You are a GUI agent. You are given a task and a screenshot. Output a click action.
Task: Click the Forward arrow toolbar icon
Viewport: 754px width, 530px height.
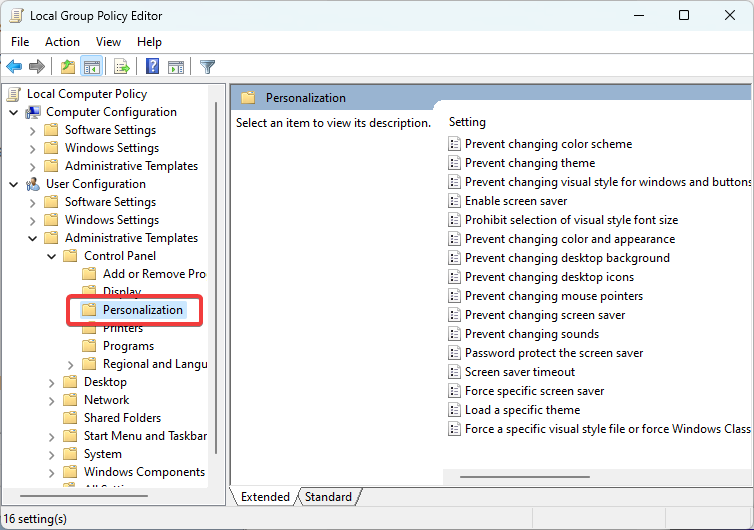point(37,66)
